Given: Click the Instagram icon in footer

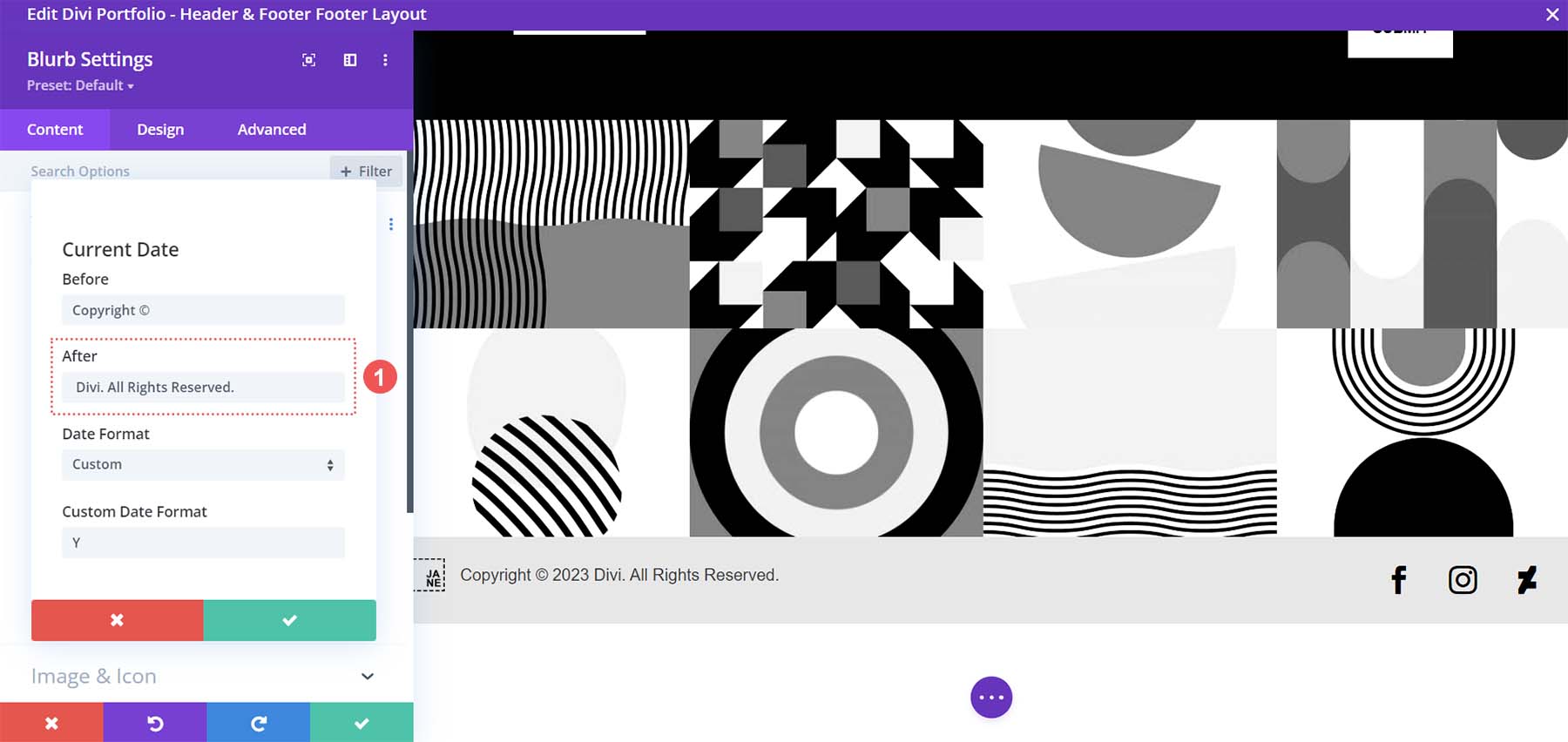Looking at the screenshot, I should tap(1463, 580).
